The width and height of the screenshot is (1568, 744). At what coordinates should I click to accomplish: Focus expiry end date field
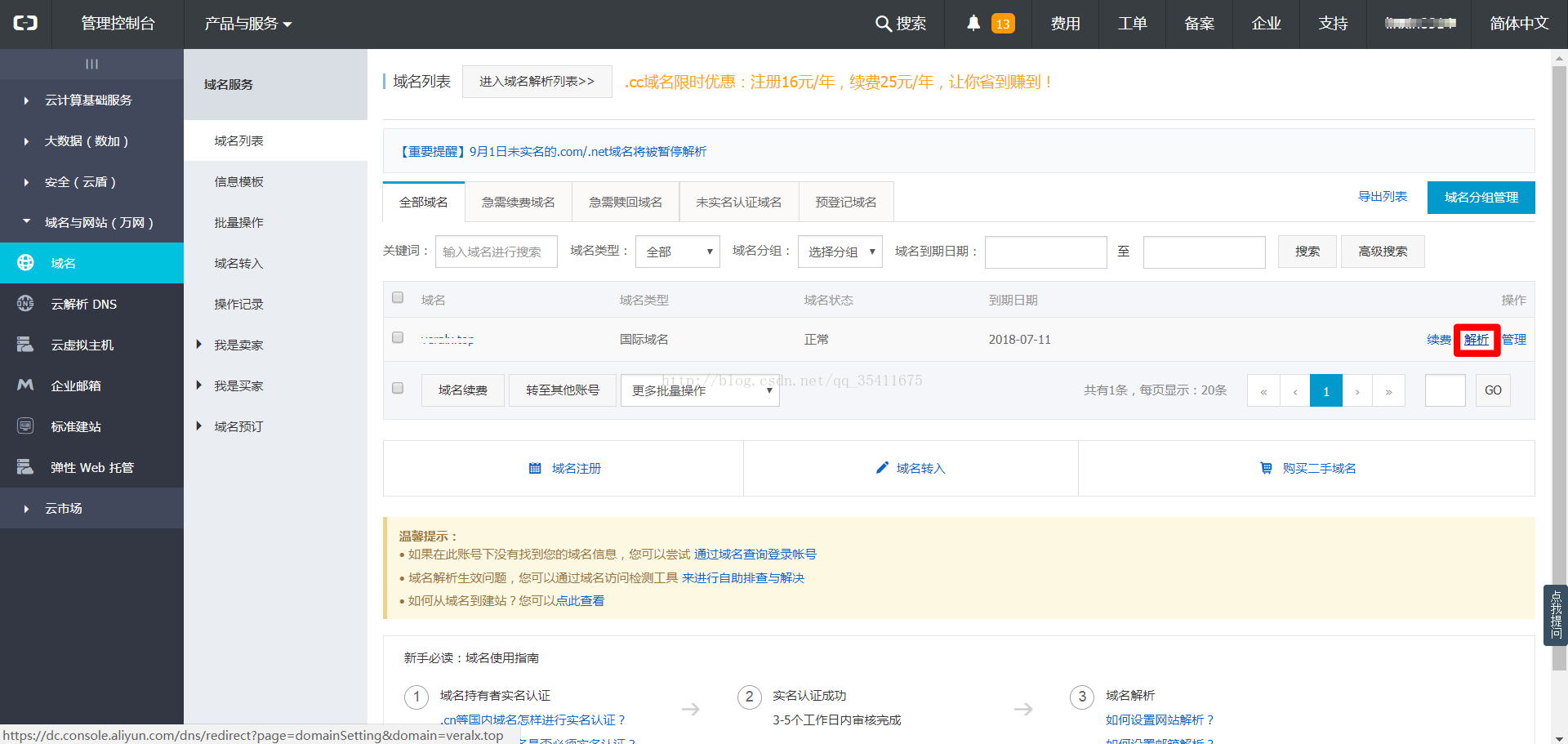click(1205, 252)
